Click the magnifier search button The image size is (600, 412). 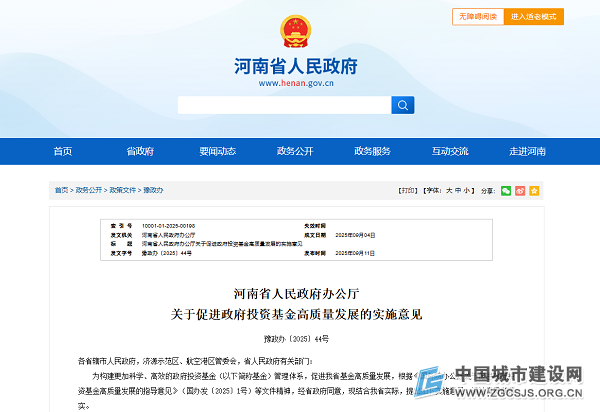tap(403, 104)
